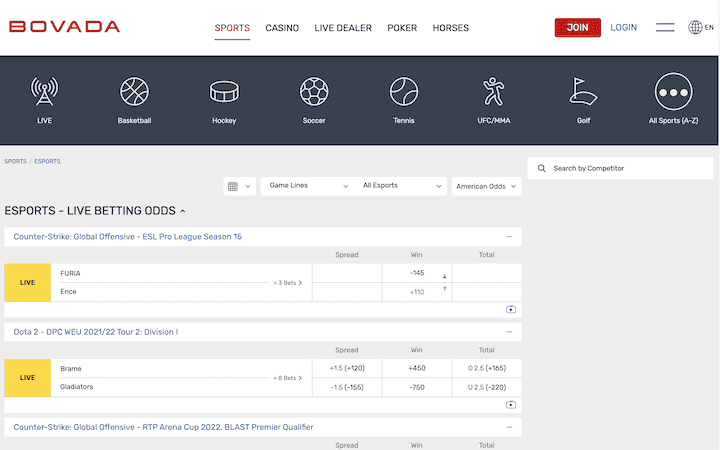The width and height of the screenshot is (720, 450).
Task: Select the Soccer sport icon
Action: 314,91
